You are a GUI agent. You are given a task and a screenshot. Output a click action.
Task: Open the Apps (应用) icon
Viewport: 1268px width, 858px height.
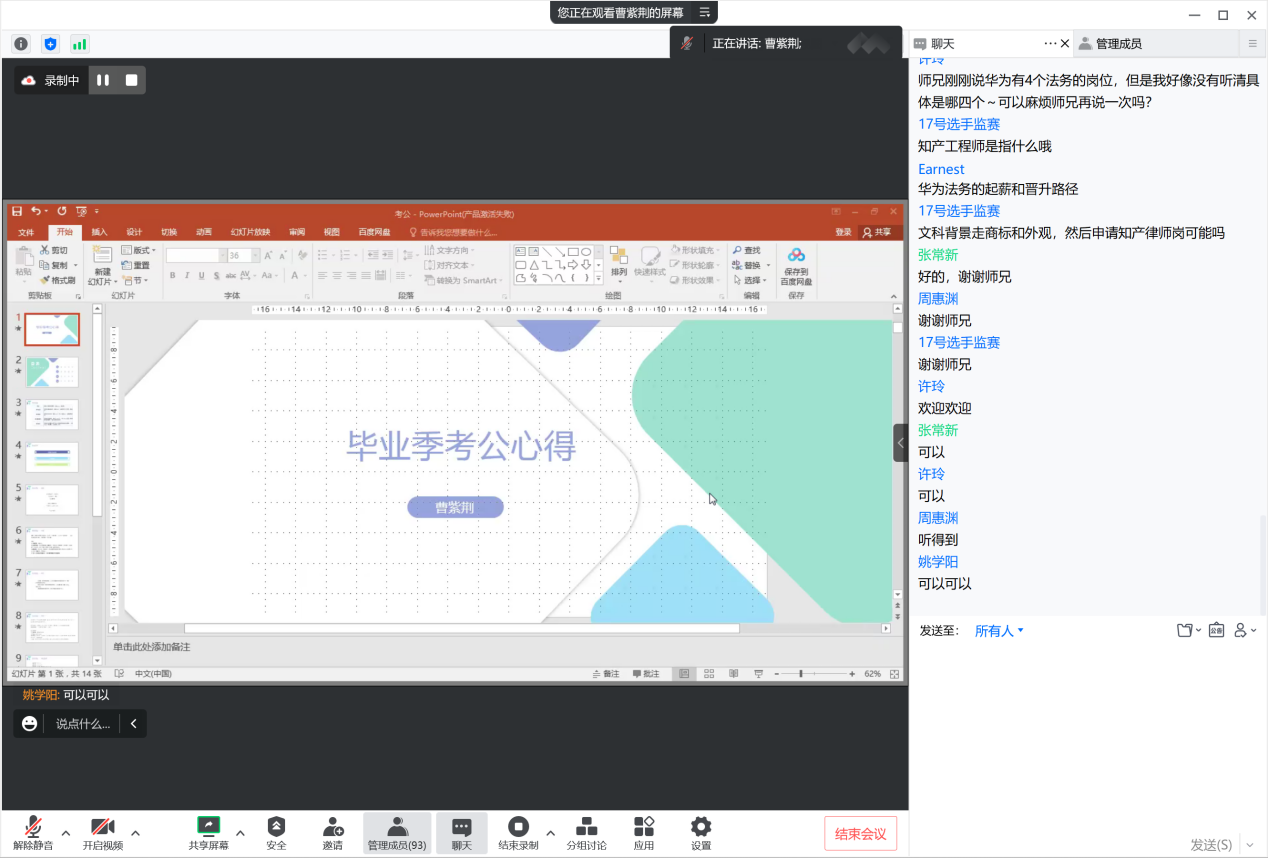643,827
